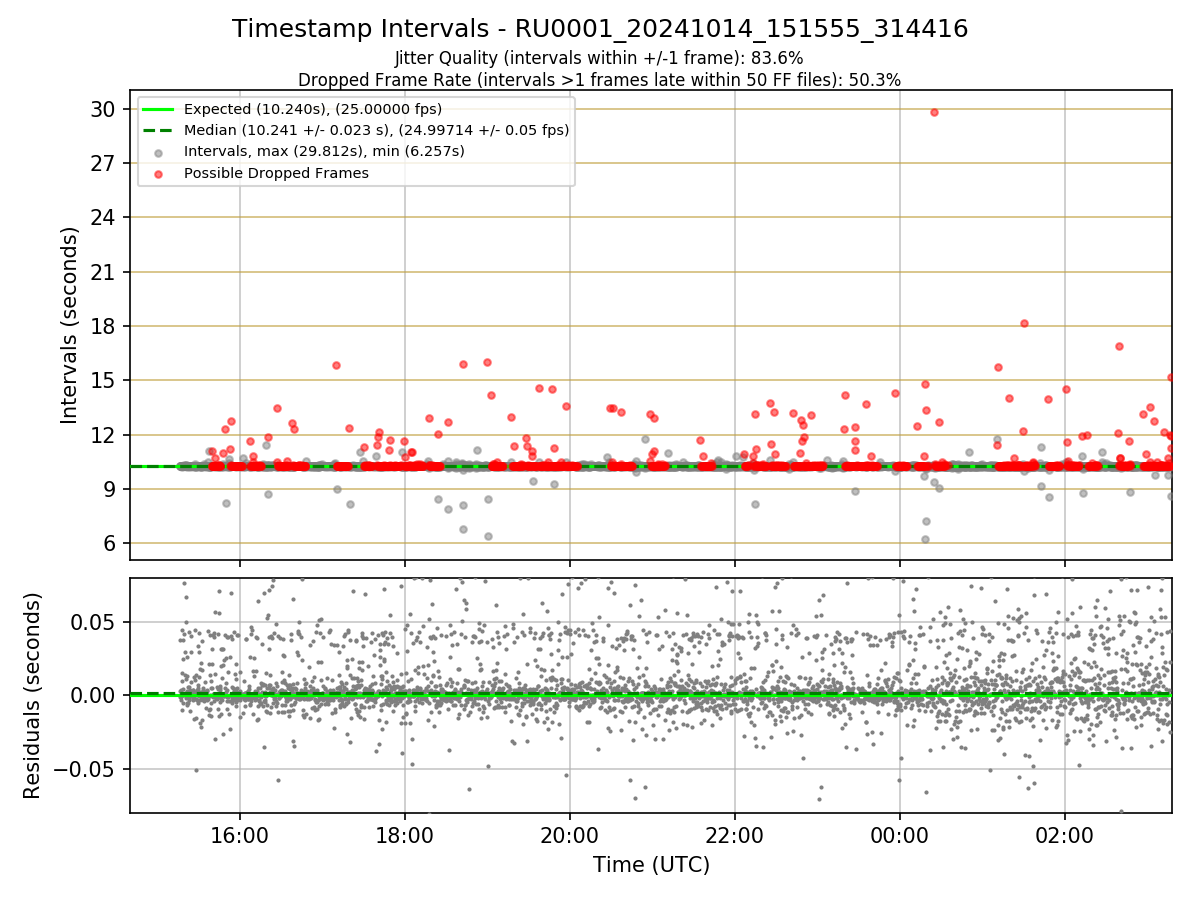
Task: Click the "16:00" x-axis tick label
Action: (x=239, y=834)
